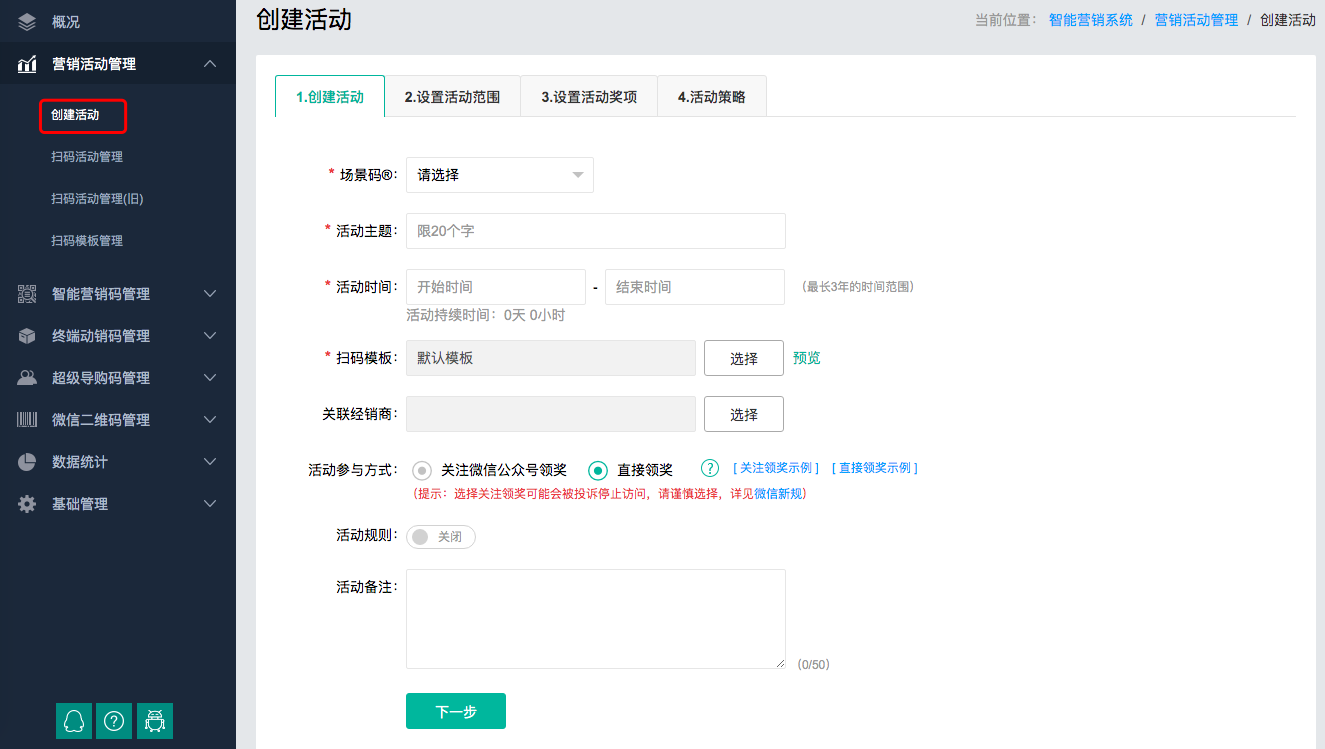Click 选择 button for 关联经销商

tap(744, 414)
